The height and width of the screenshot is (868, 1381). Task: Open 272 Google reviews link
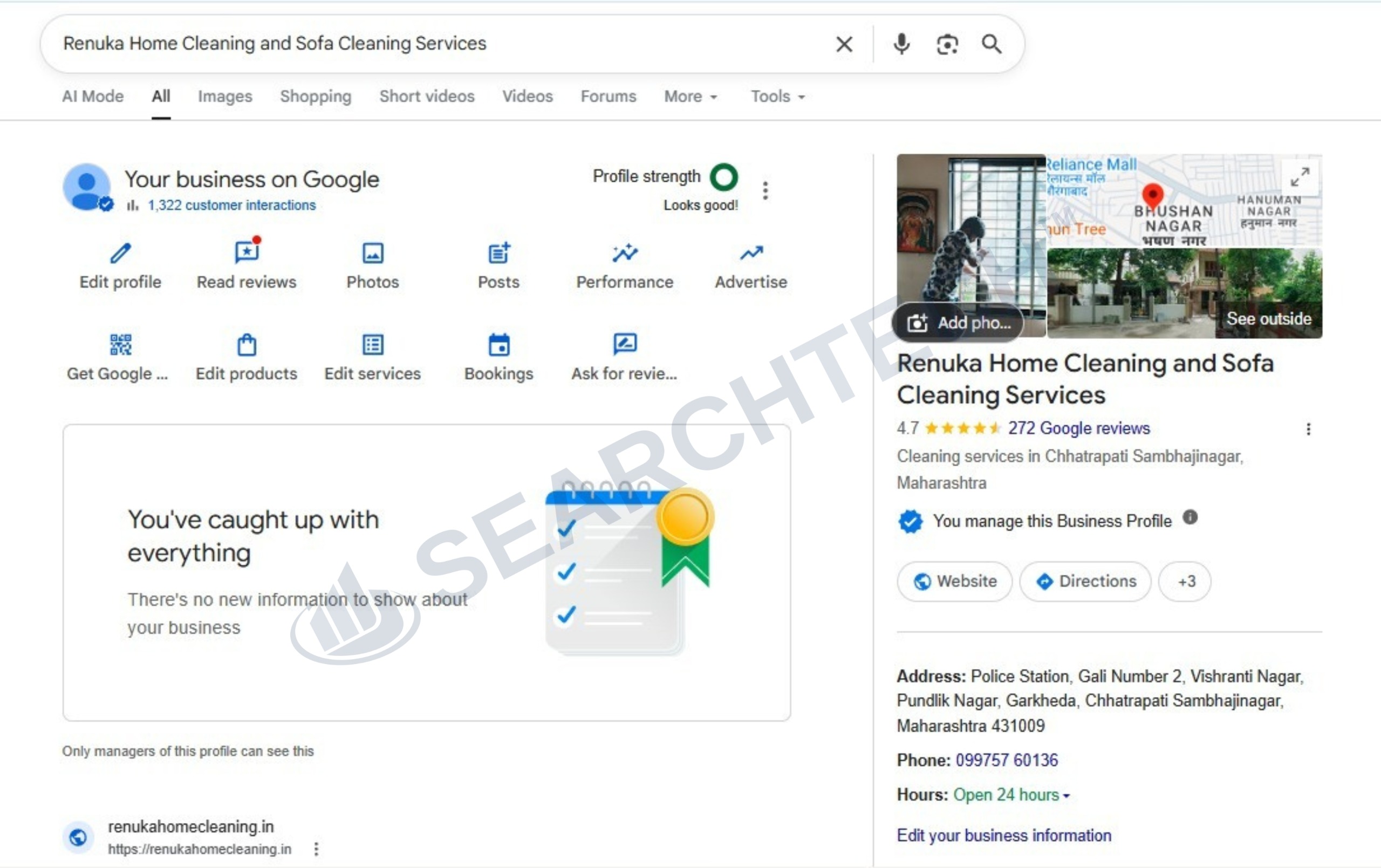pos(1079,428)
